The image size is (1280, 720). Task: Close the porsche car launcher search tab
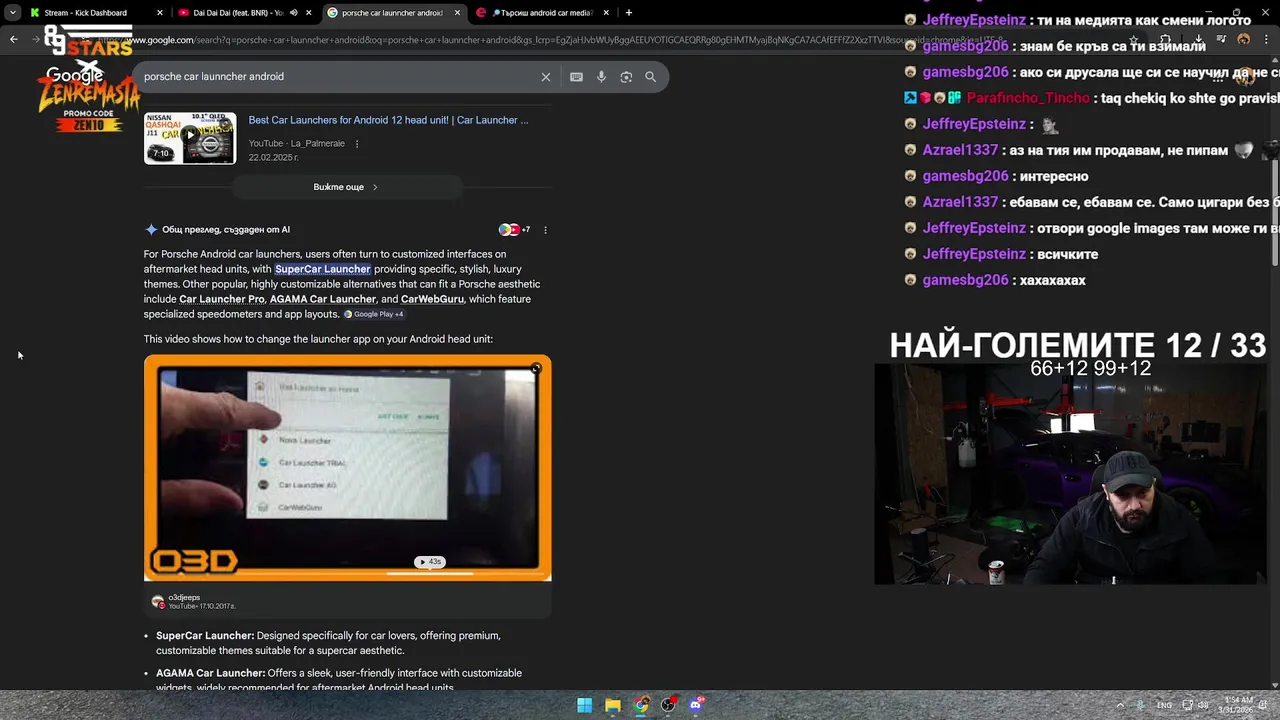click(458, 13)
